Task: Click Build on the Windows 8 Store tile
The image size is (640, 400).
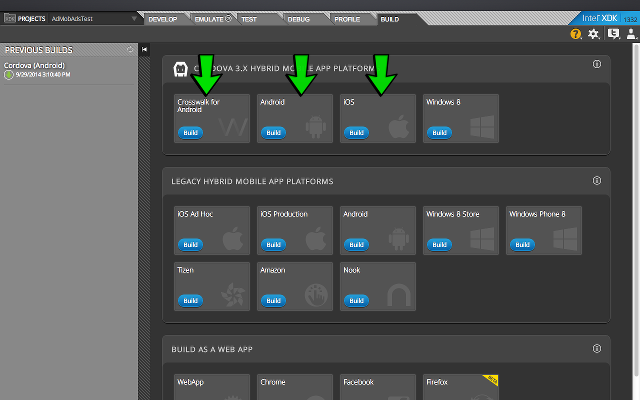Action: click(x=440, y=244)
